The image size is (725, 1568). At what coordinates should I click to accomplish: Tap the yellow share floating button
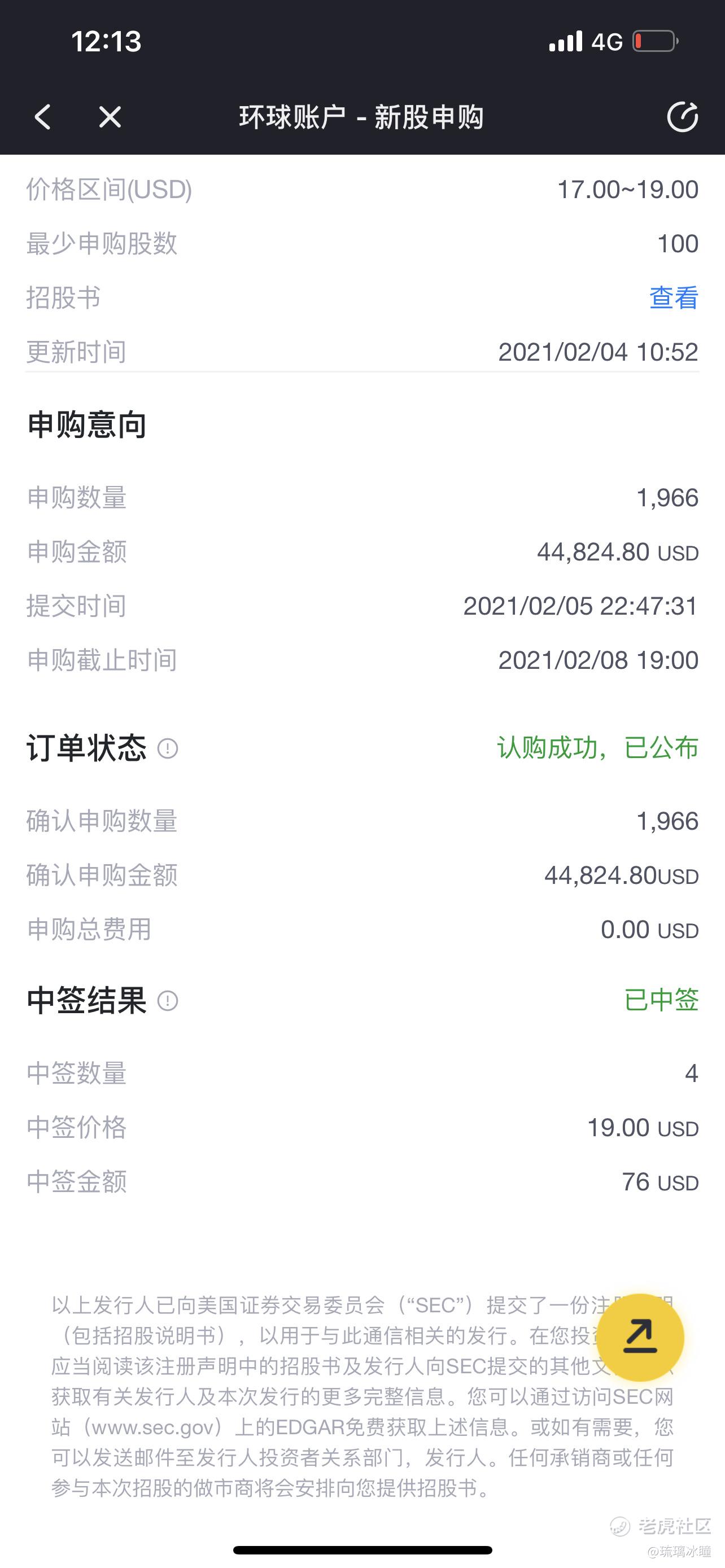point(640,1338)
